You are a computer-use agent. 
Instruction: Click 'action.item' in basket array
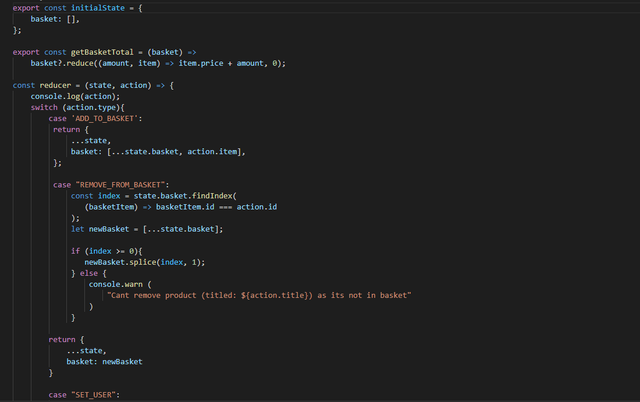tap(212, 151)
